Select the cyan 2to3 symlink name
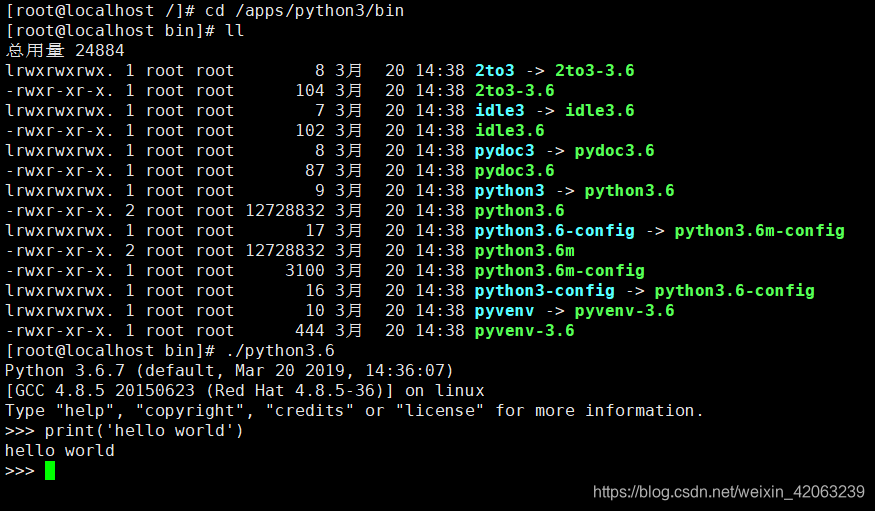The image size is (875, 511). [x=494, y=71]
